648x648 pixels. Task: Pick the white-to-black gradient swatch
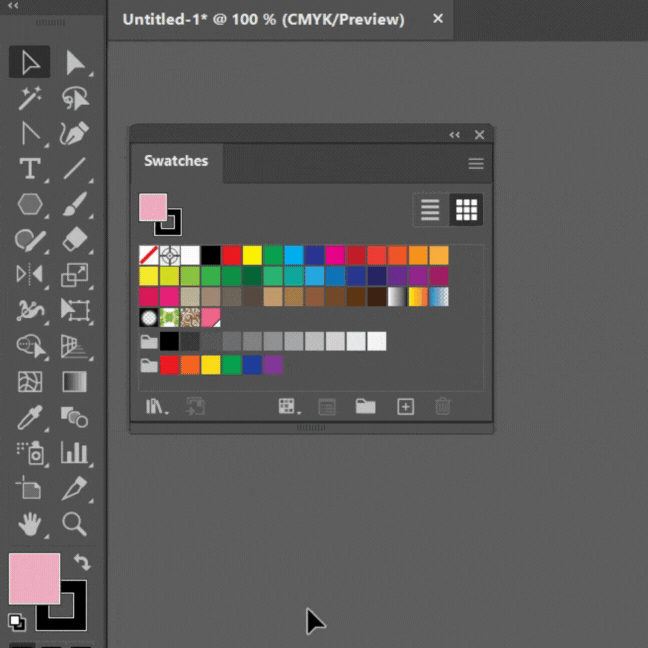point(397,297)
